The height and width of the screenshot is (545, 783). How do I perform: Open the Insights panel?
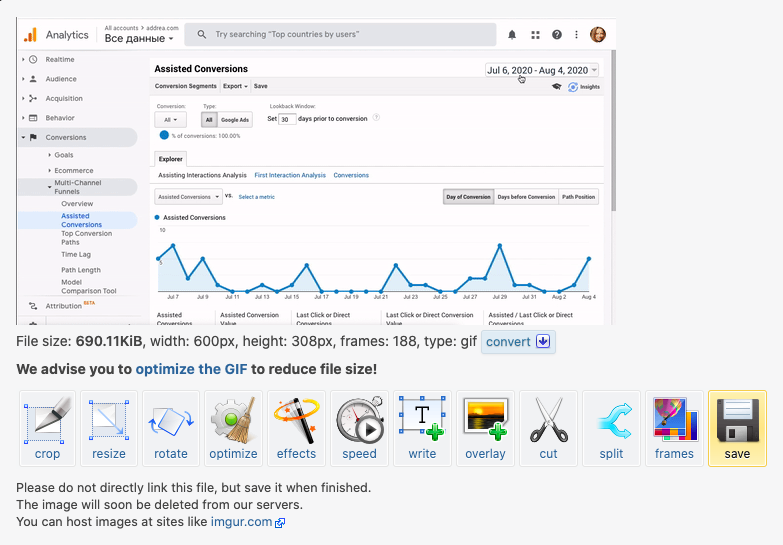click(584, 87)
